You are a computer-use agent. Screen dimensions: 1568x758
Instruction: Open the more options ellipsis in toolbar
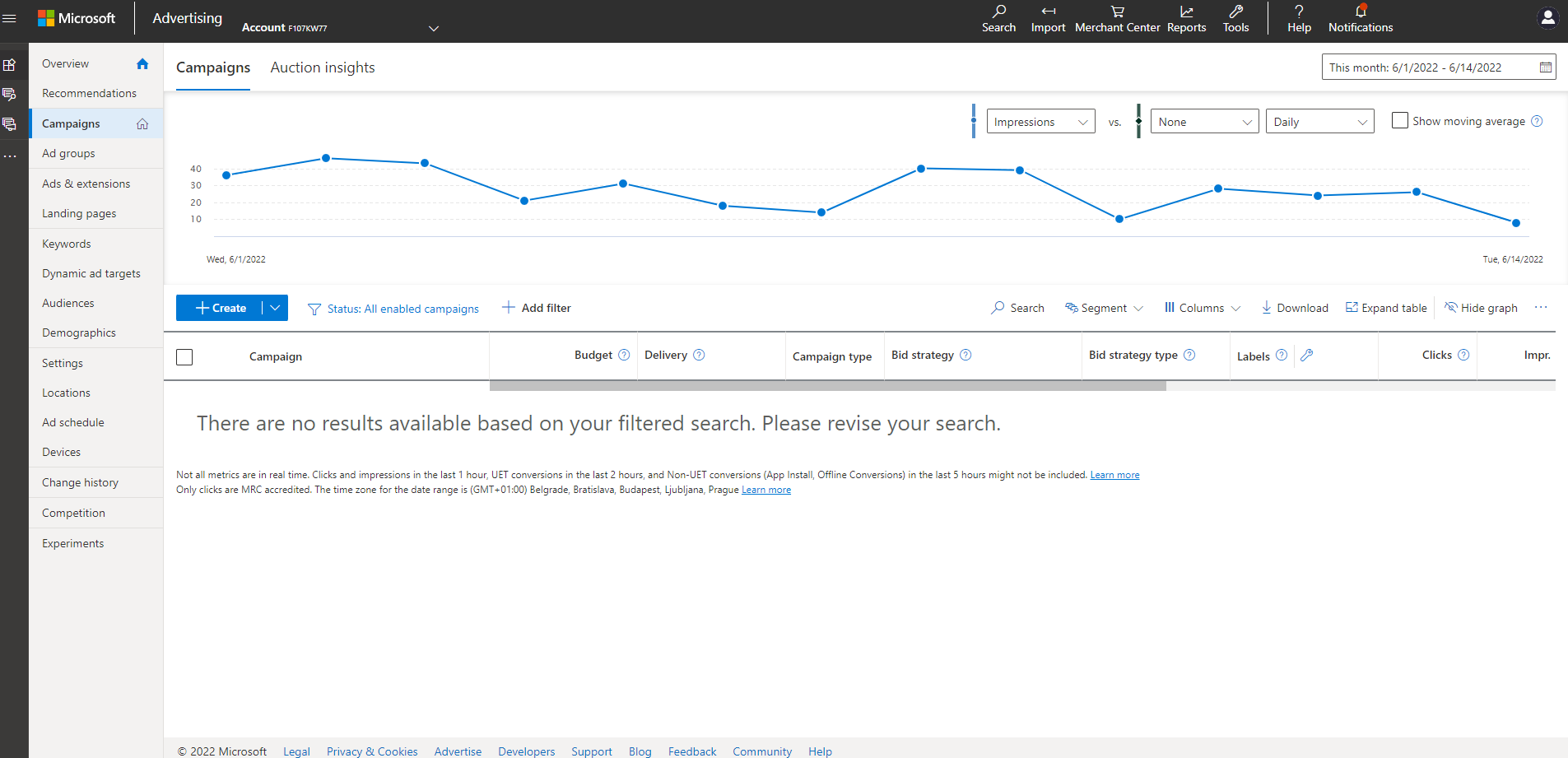tap(1541, 308)
